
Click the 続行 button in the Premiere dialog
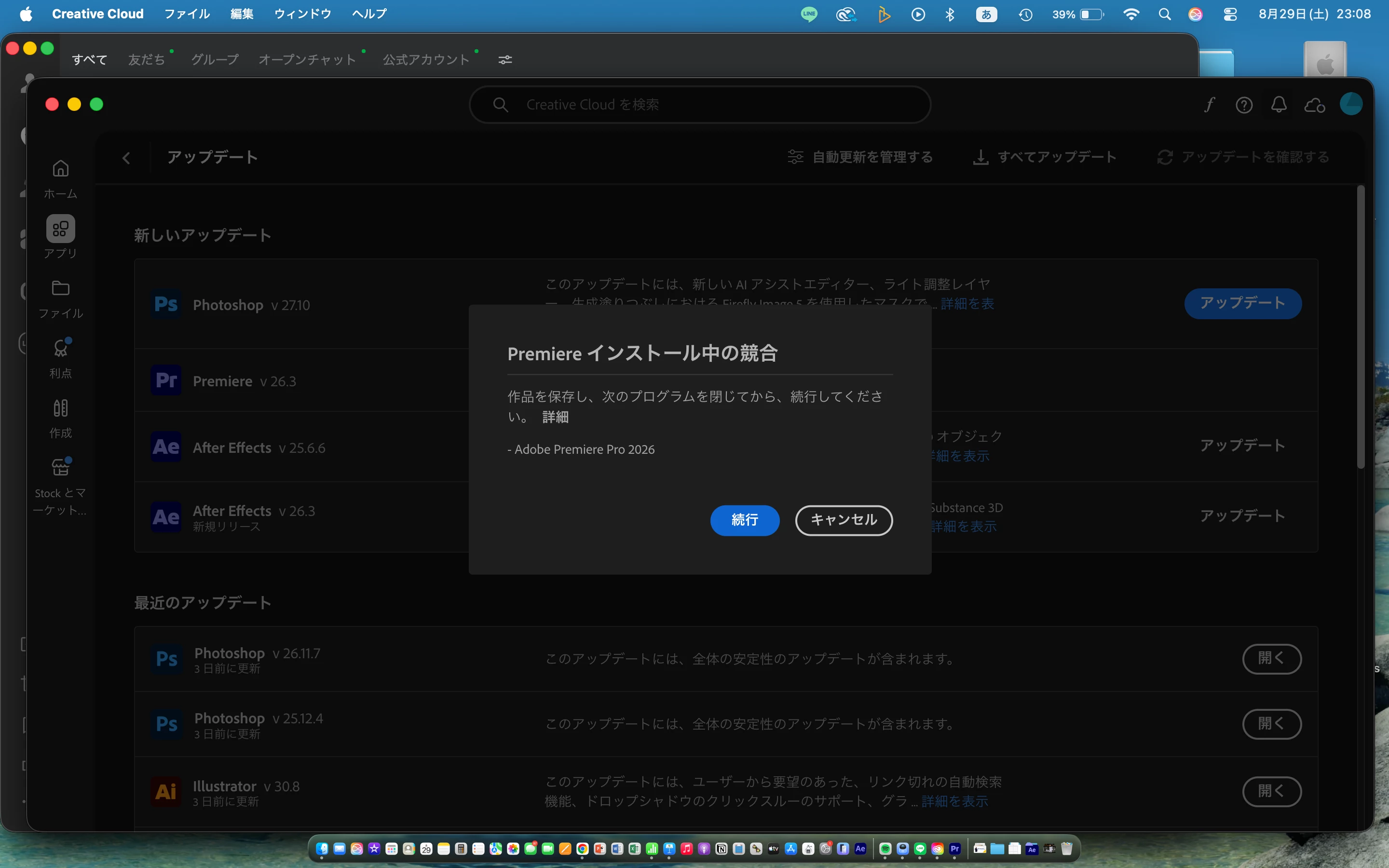click(x=745, y=520)
